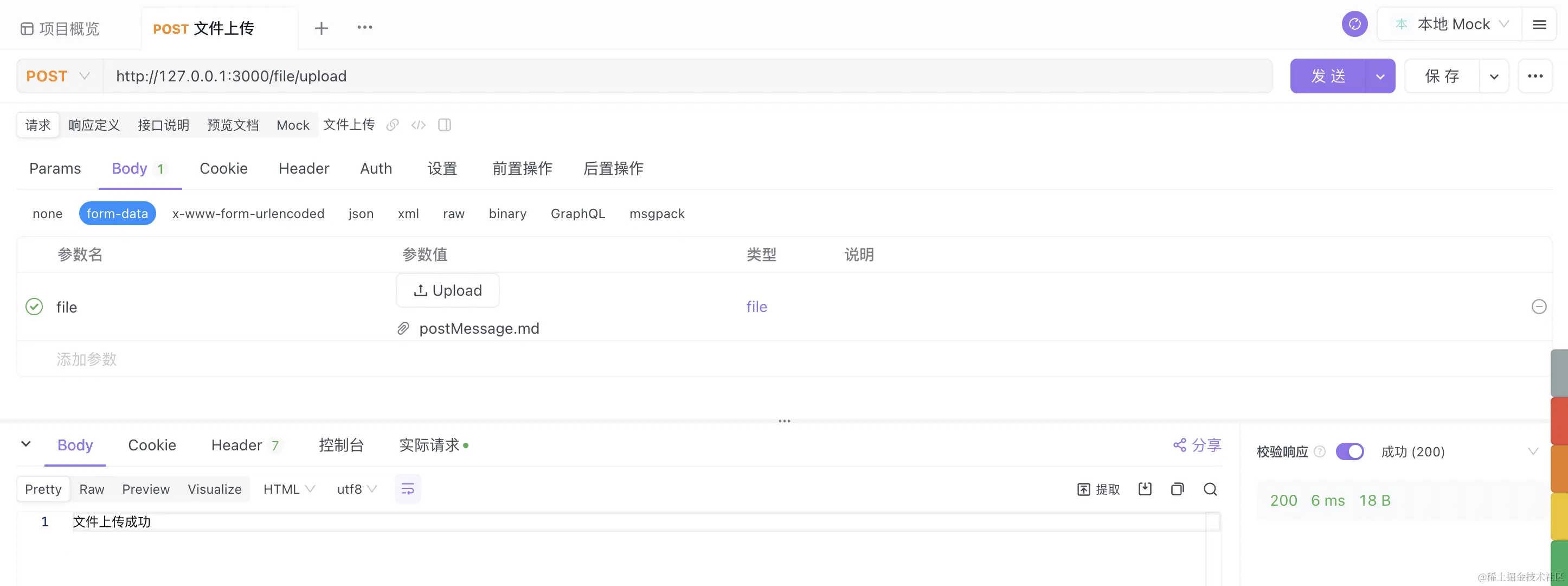The image size is (1568, 586).
Task: Copy the response body with copy icon
Action: click(1177, 489)
